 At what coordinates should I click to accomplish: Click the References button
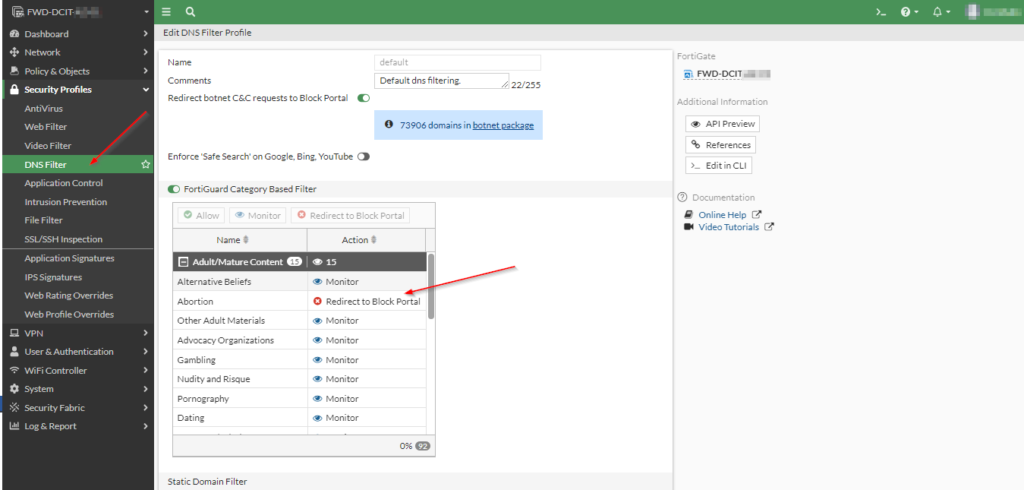point(720,144)
